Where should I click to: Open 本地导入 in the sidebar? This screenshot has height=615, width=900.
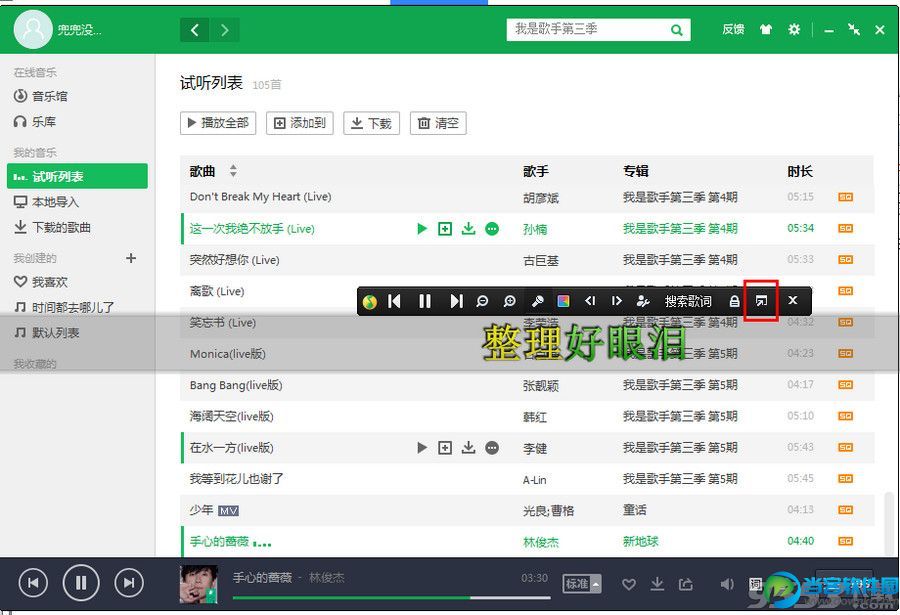47,202
